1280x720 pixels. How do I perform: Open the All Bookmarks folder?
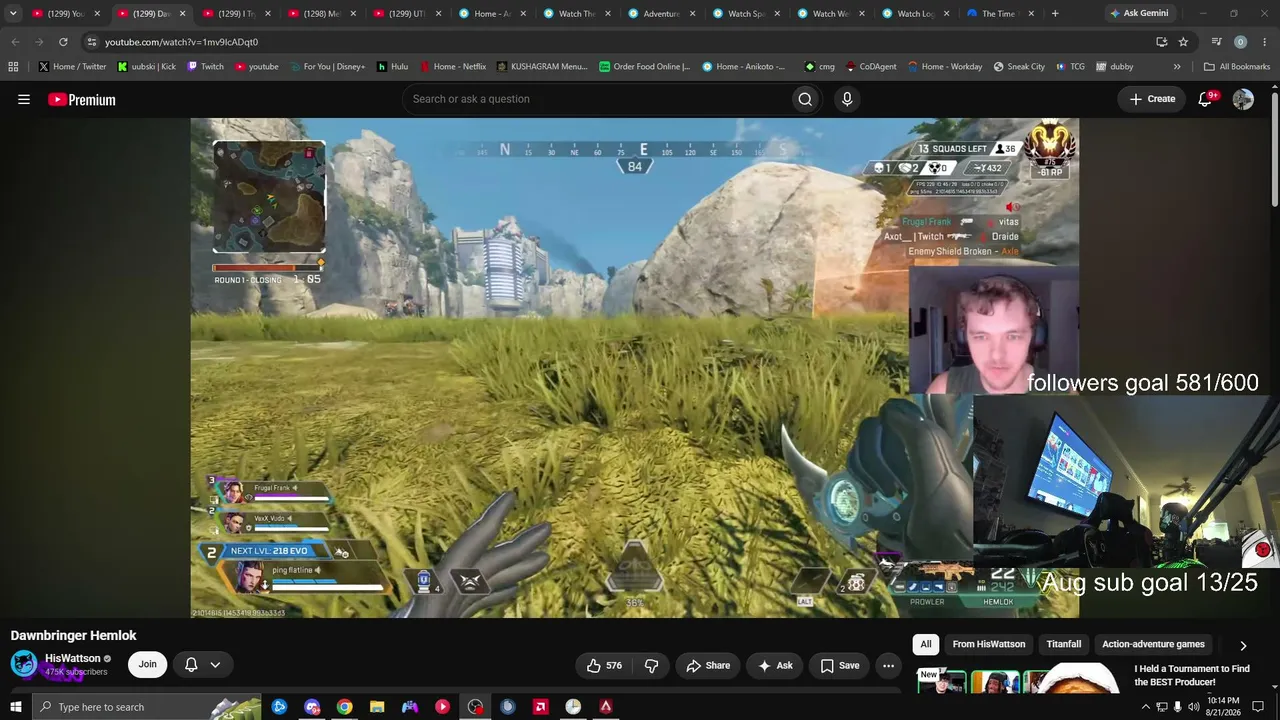click(x=1237, y=67)
